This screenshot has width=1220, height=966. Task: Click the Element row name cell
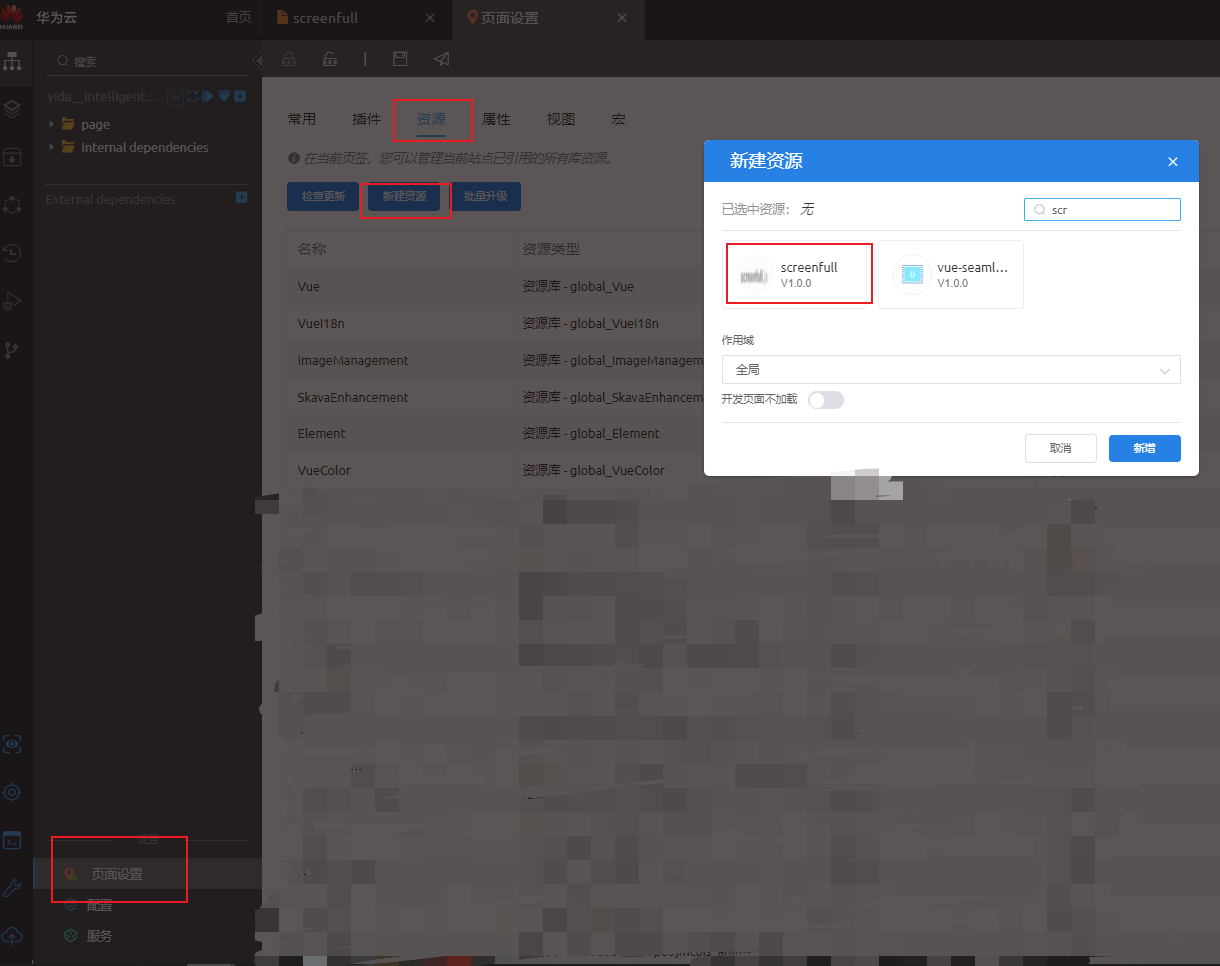[400, 433]
